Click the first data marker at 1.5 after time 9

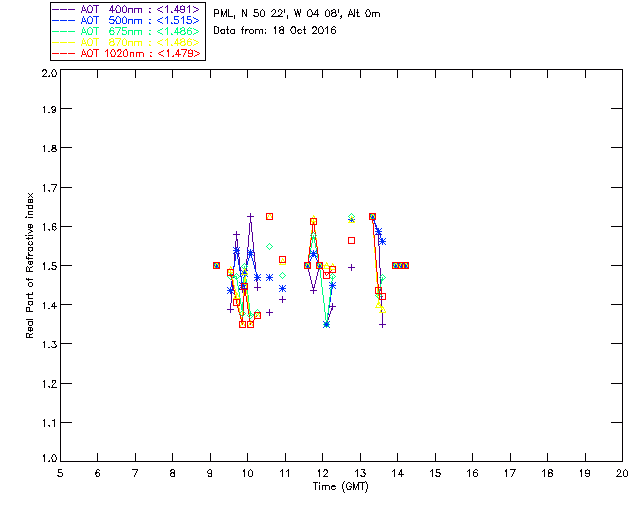click(217, 265)
